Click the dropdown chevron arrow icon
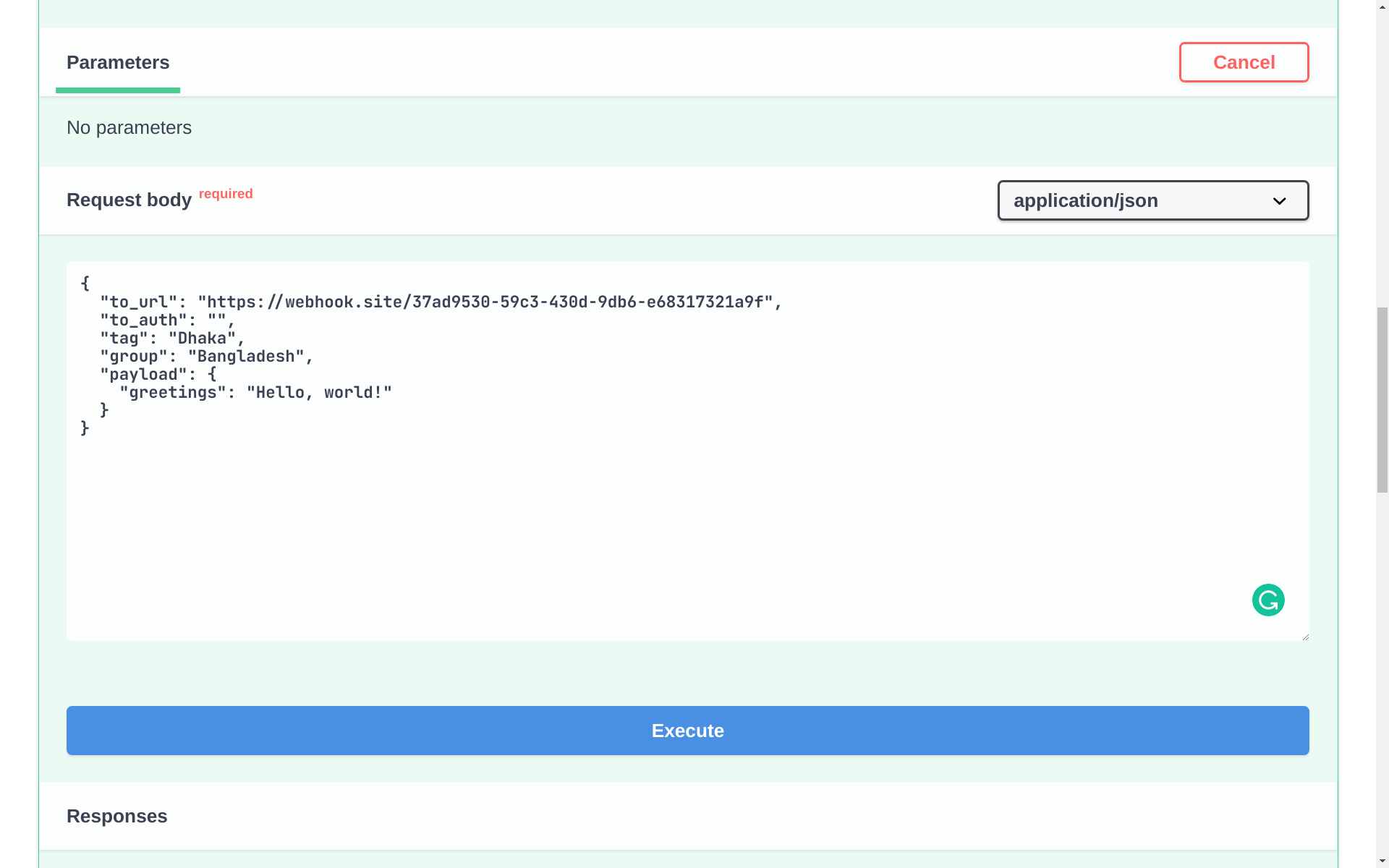 click(x=1279, y=201)
